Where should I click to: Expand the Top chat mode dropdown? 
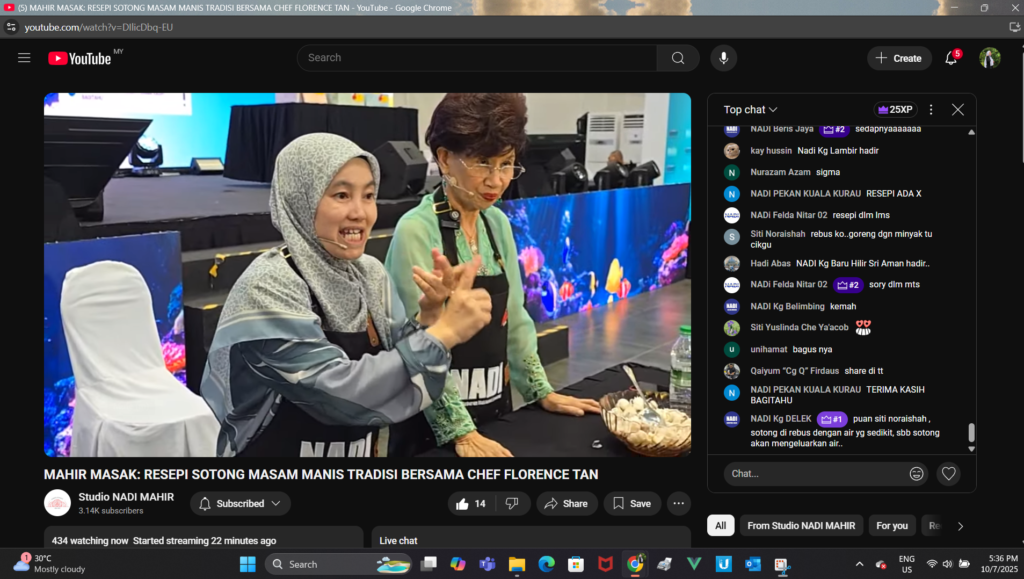(750, 110)
